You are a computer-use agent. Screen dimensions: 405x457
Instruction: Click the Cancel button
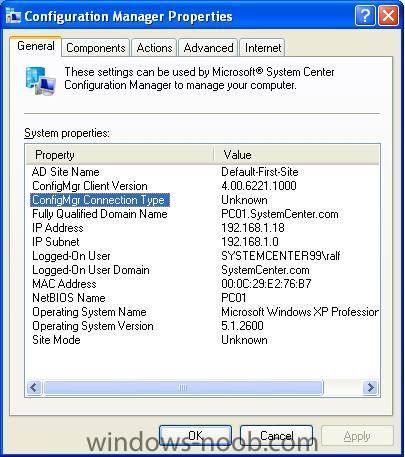click(277, 435)
